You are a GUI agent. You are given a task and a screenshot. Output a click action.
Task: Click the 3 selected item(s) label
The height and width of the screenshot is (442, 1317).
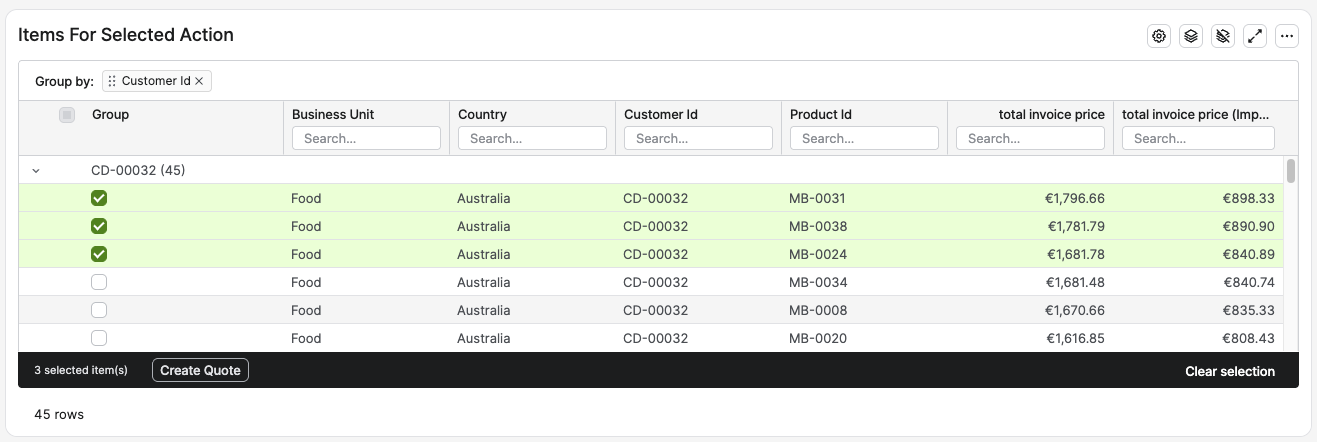click(81, 370)
